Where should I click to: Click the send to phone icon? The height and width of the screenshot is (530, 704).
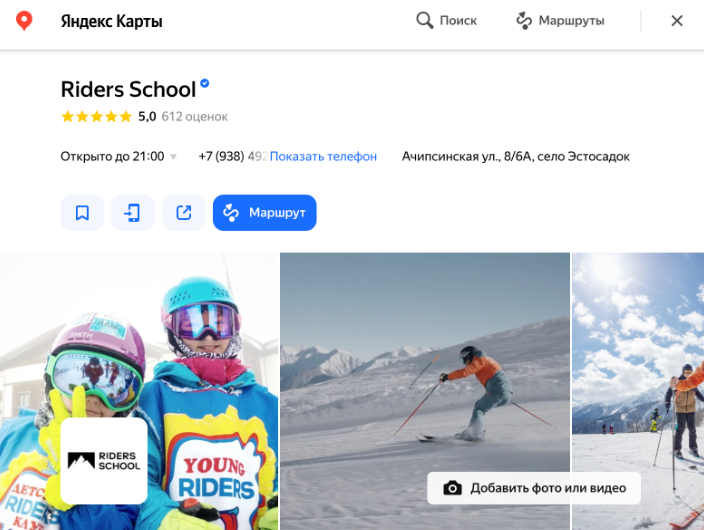coord(132,212)
